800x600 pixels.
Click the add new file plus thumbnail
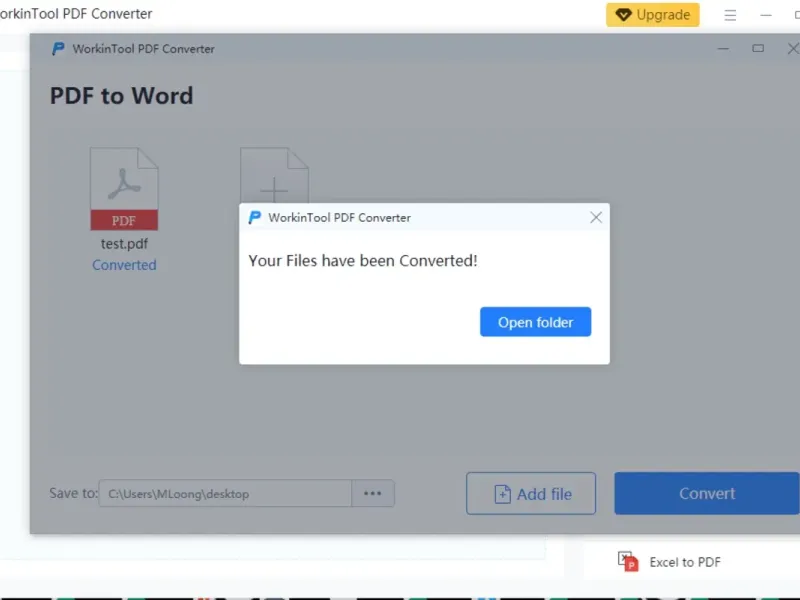pyautogui.click(x=274, y=176)
